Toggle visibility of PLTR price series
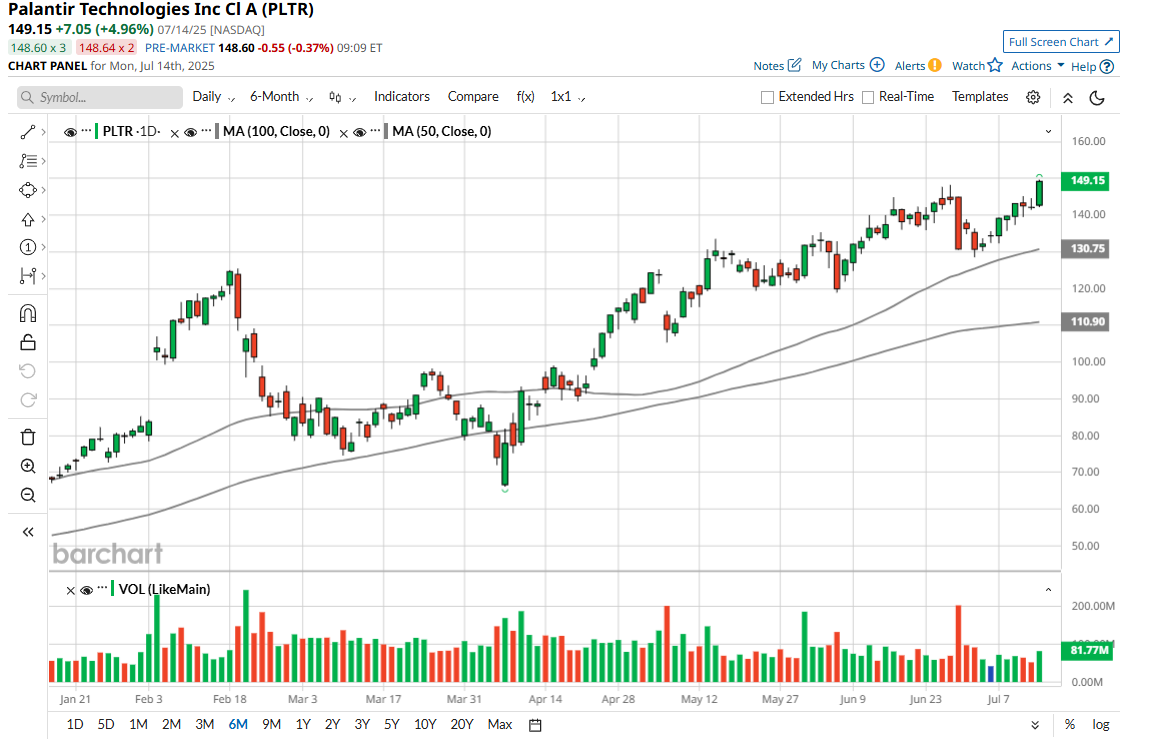 click(70, 132)
